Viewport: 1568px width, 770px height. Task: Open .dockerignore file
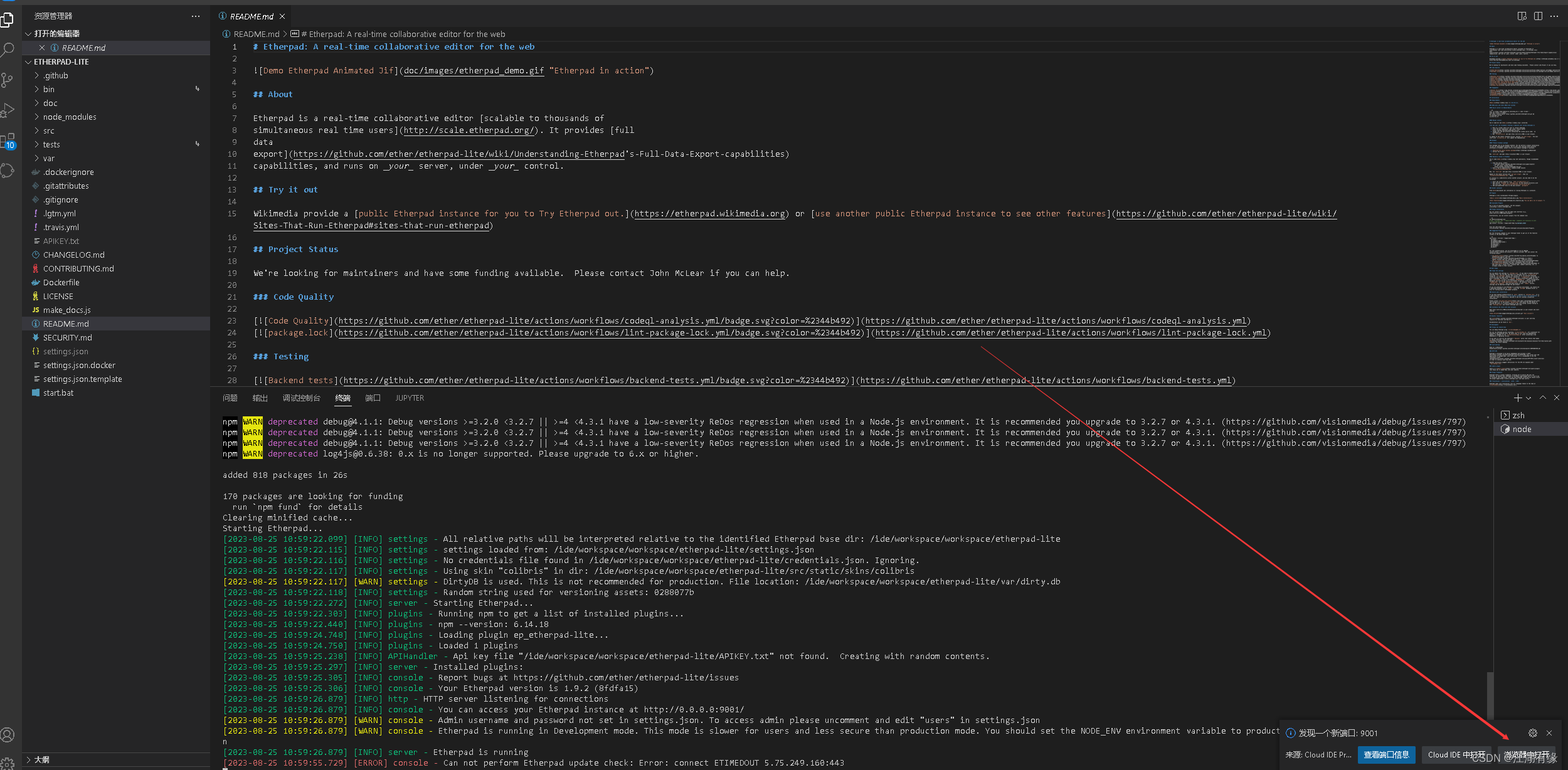(x=116, y=172)
